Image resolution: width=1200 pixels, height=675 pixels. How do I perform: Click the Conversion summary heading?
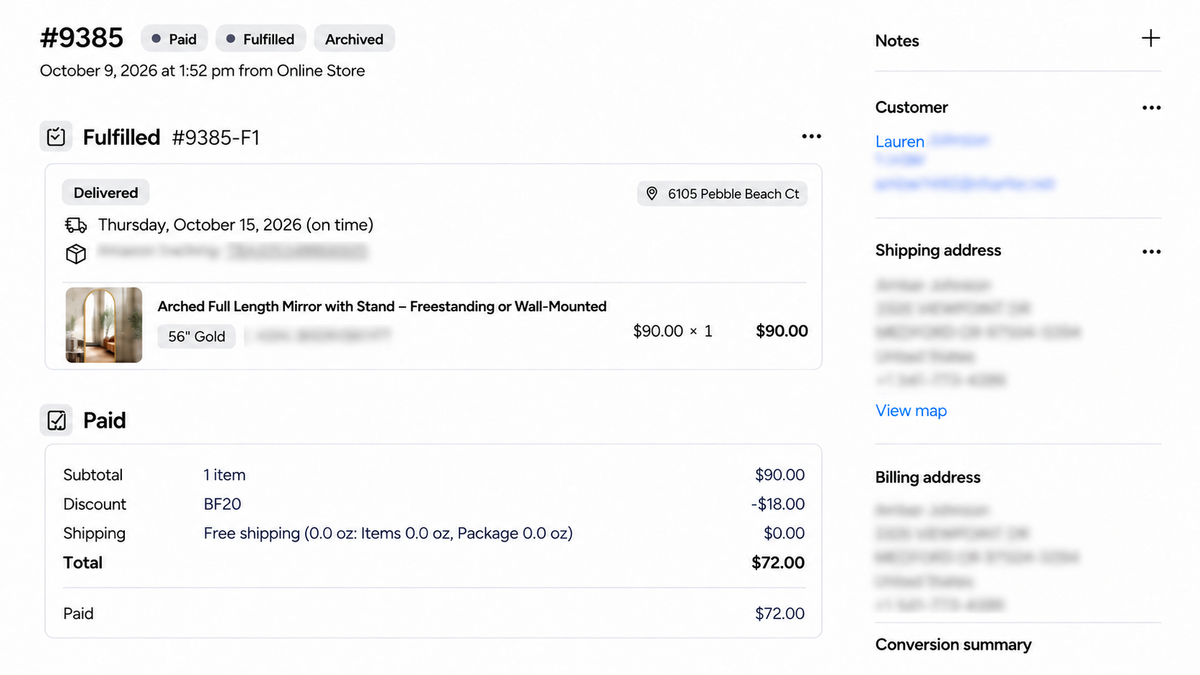(x=953, y=645)
